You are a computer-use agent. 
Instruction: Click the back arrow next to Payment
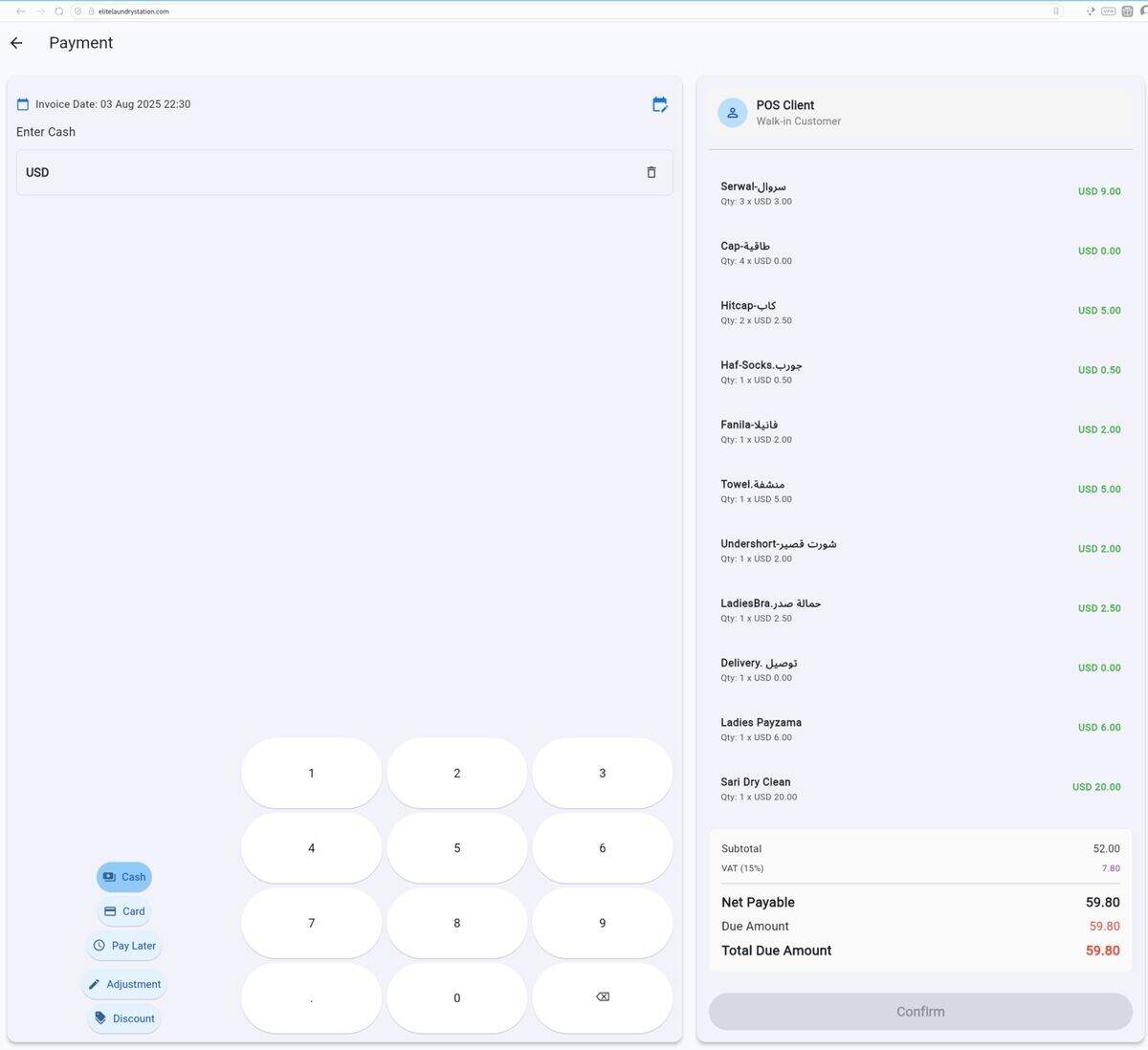coord(15,42)
